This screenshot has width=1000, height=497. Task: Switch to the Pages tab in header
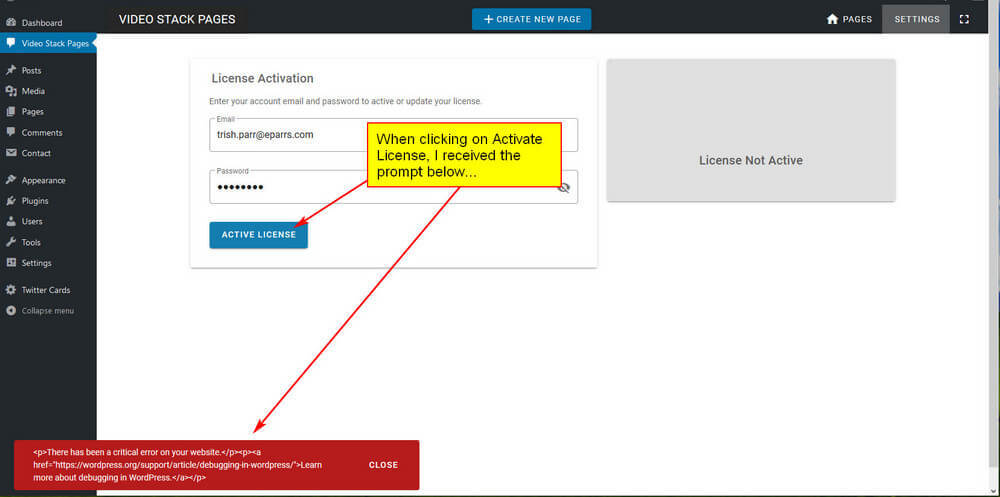click(x=849, y=19)
